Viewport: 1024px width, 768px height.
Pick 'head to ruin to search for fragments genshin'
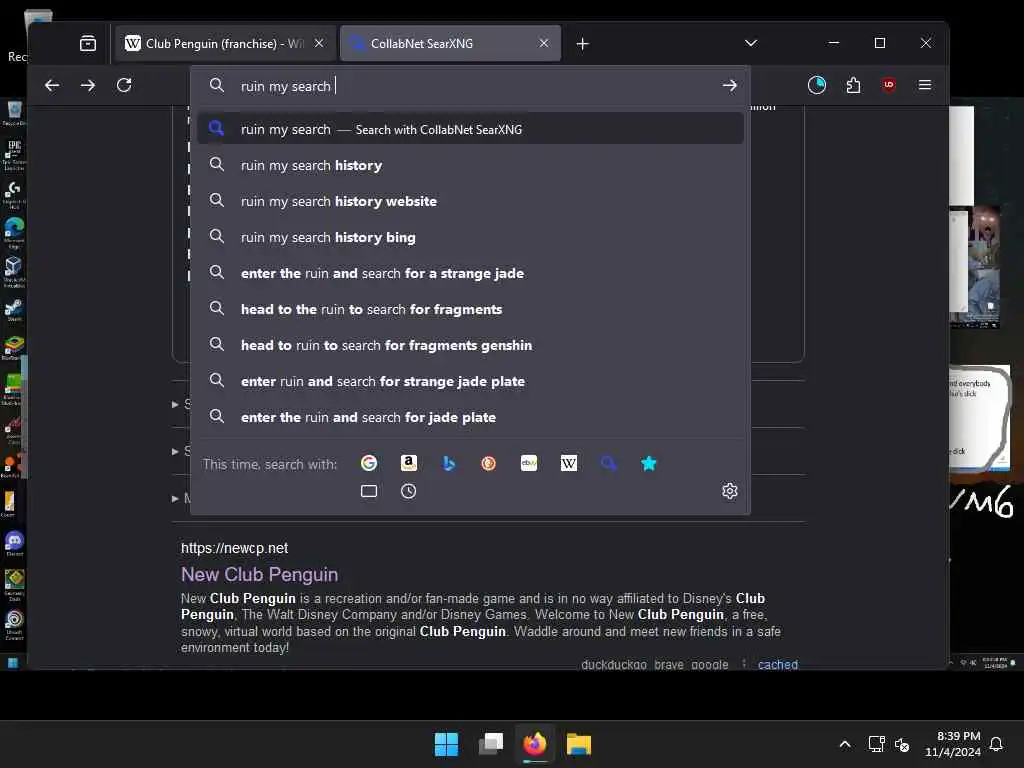[x=470, y=345]
